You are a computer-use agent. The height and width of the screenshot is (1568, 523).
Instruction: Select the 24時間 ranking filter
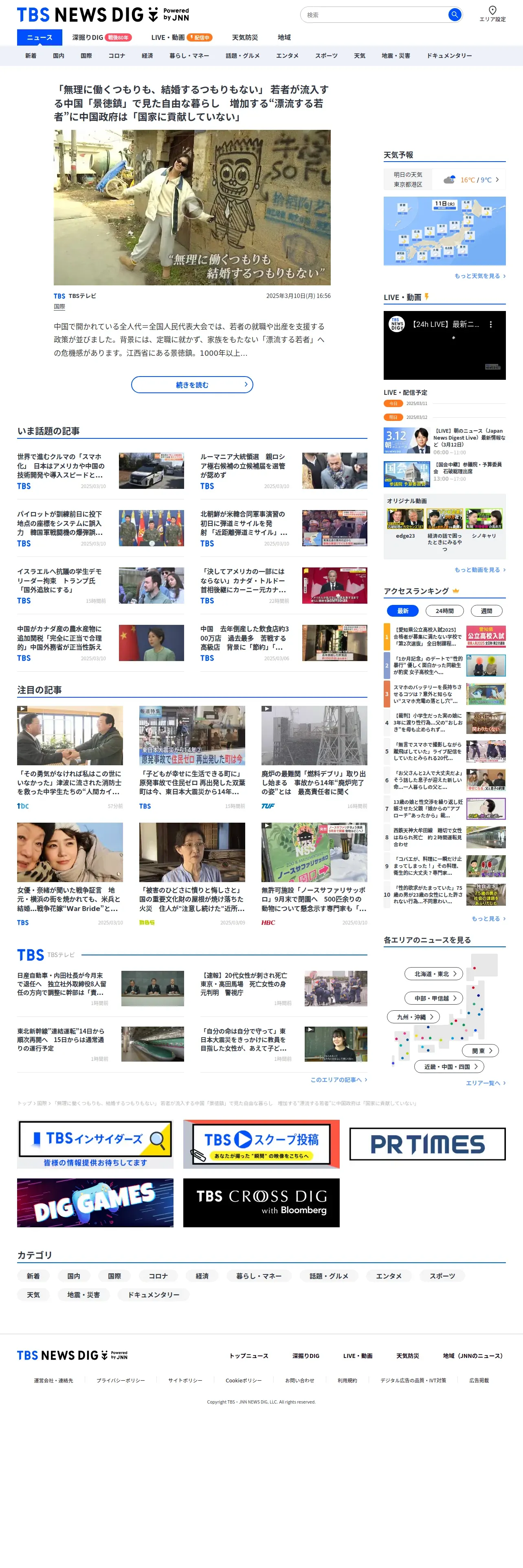(x=444, y=611)
